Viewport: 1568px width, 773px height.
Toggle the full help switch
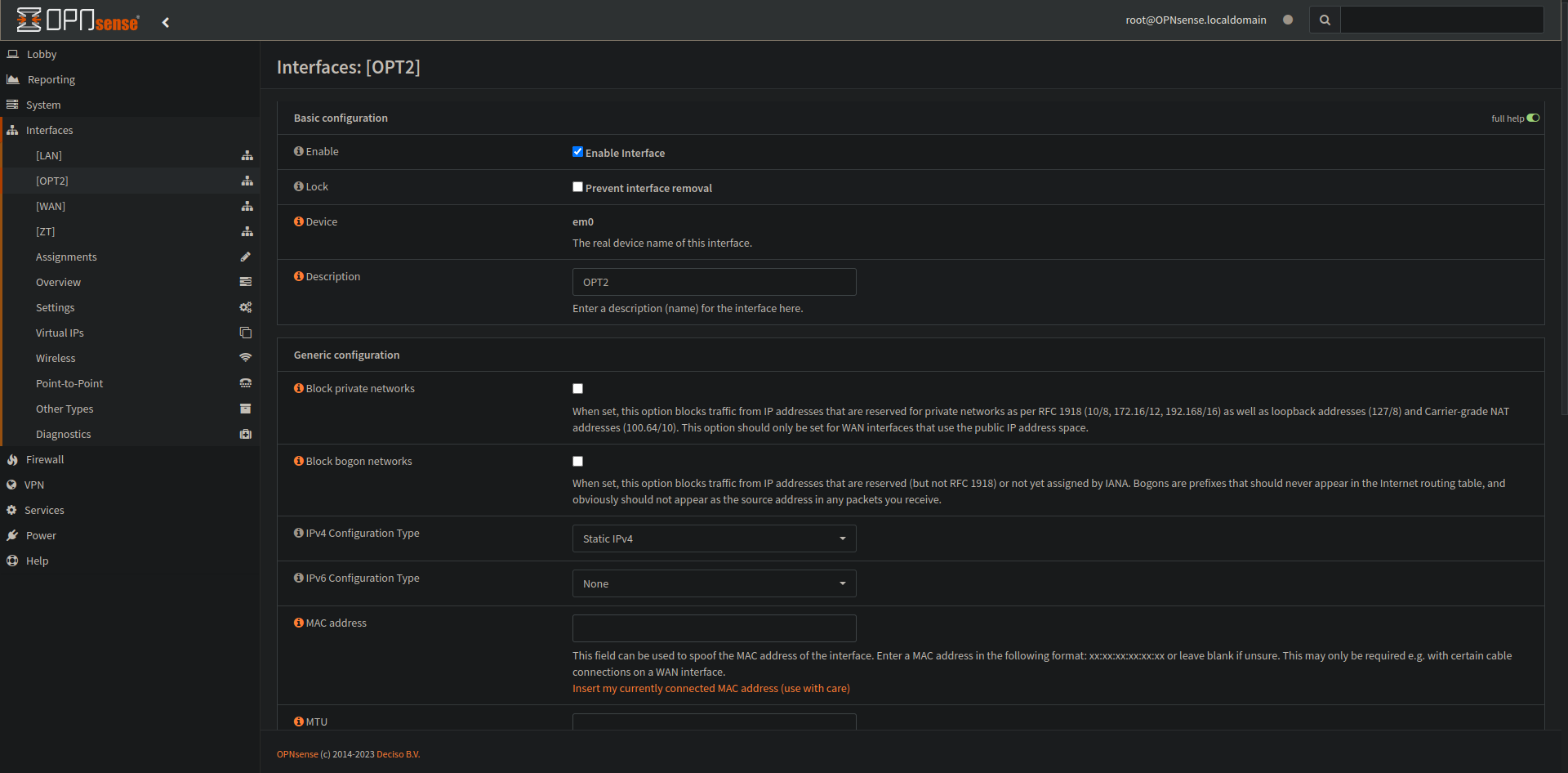1533,118
